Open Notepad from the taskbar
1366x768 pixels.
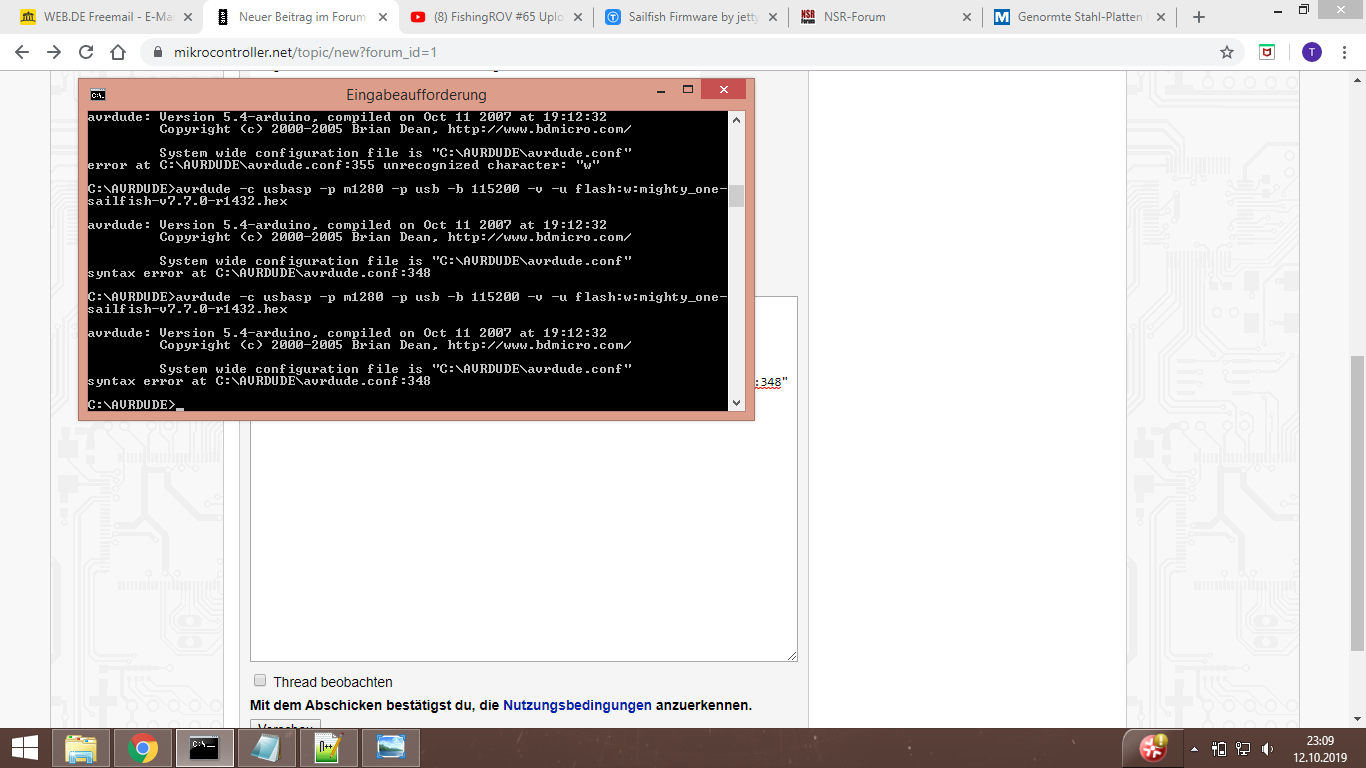pyautogui.click(x=266, y=747)
